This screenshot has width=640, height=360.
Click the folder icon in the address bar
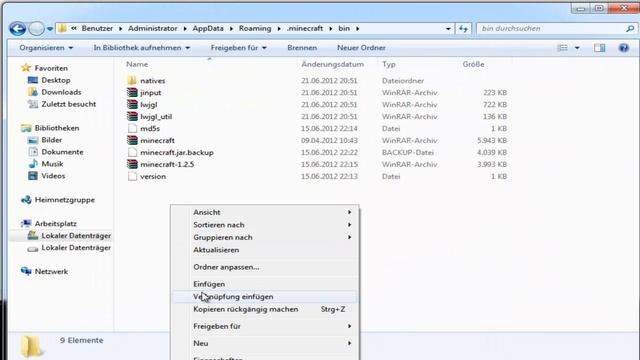[62, 28]
